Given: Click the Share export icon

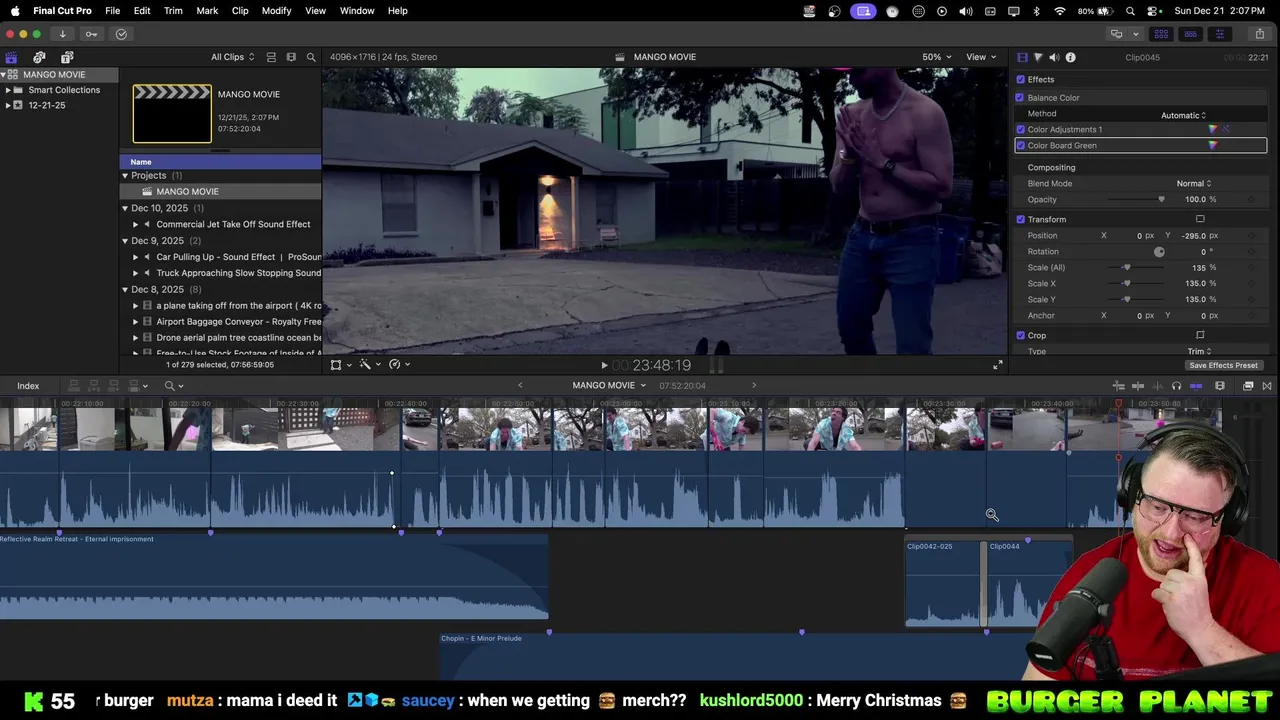Looking at the screenshot, I should [1259, 34].
